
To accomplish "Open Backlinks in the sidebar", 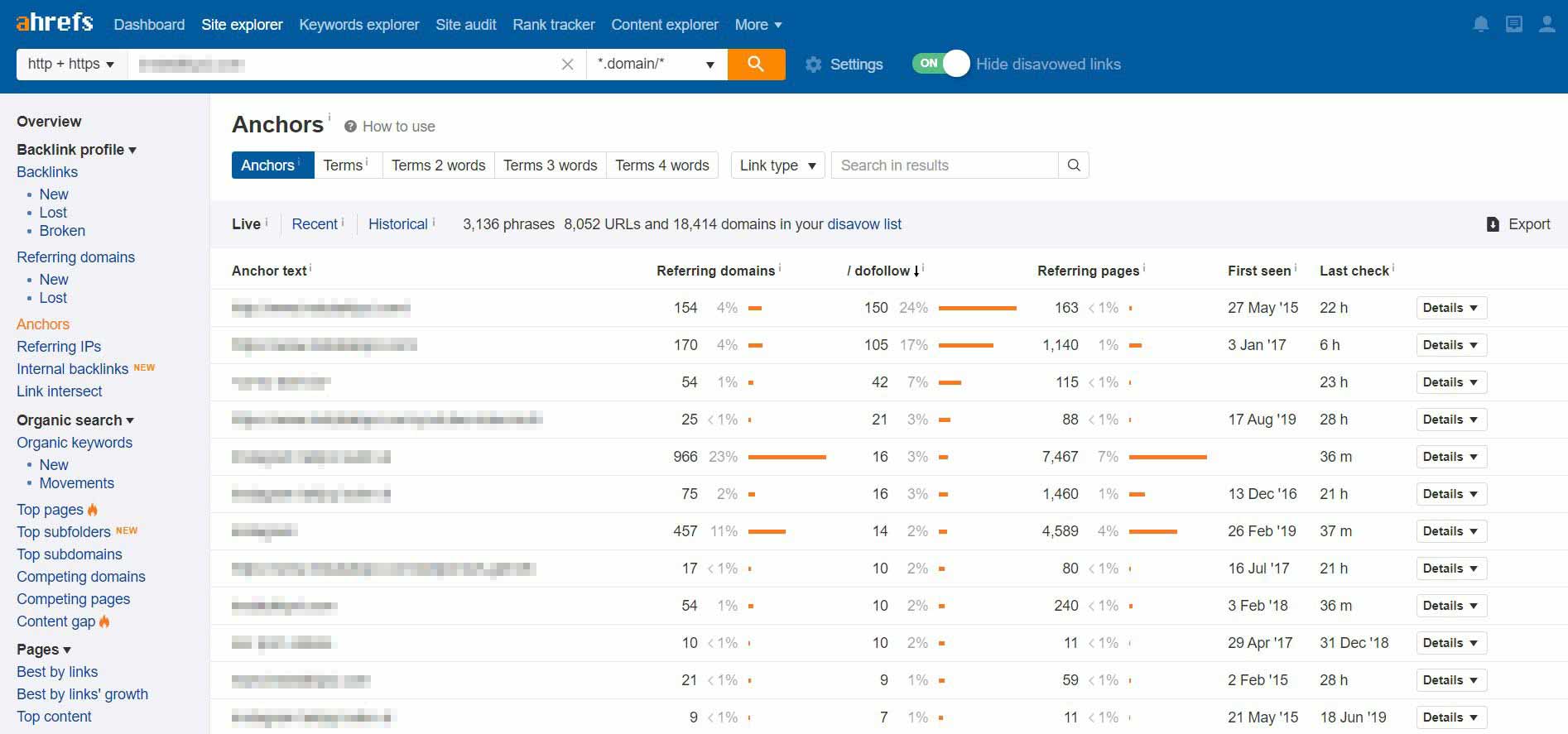I will coord(47,172).
